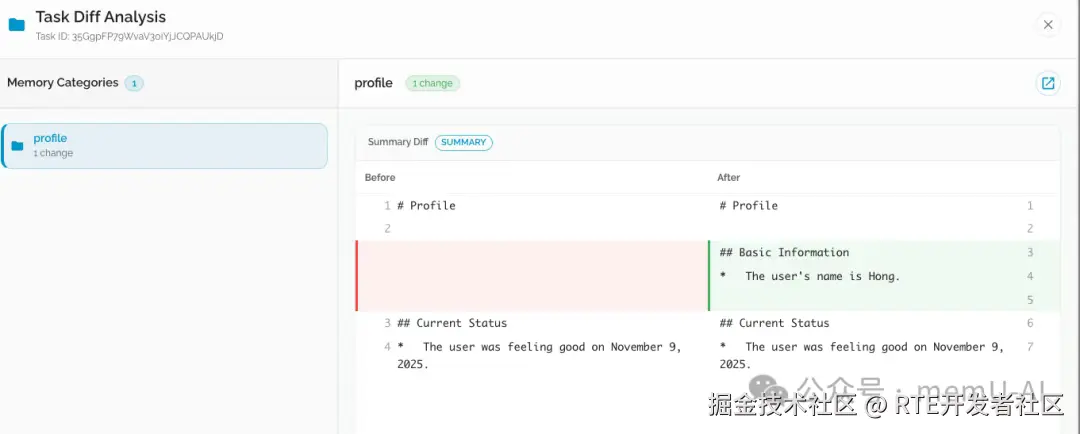Select the profile memory category
The width and height of the screenshot is (1080, 434).
[x=165, y=146]
